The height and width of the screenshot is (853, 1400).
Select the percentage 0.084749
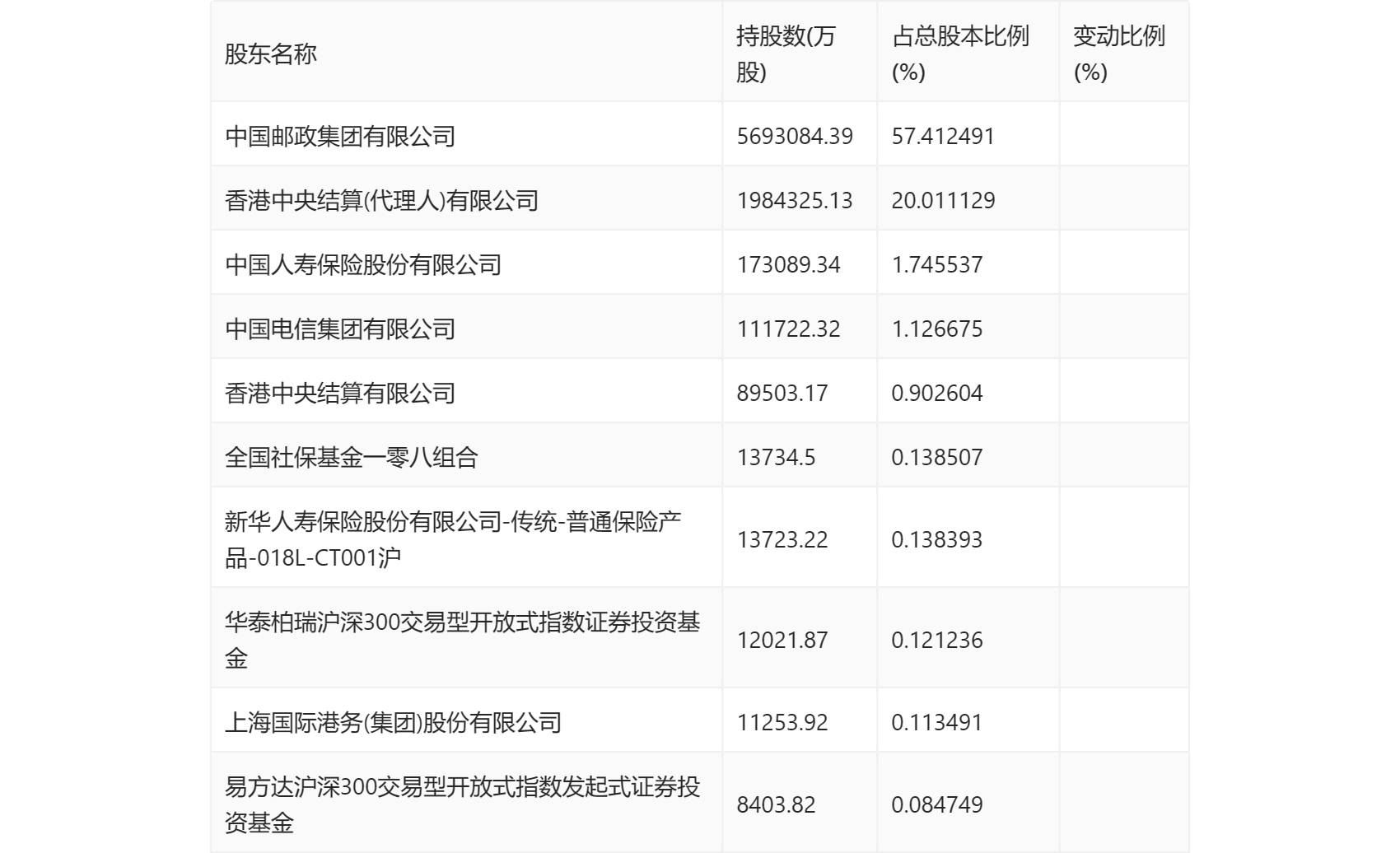click(937, 804)
